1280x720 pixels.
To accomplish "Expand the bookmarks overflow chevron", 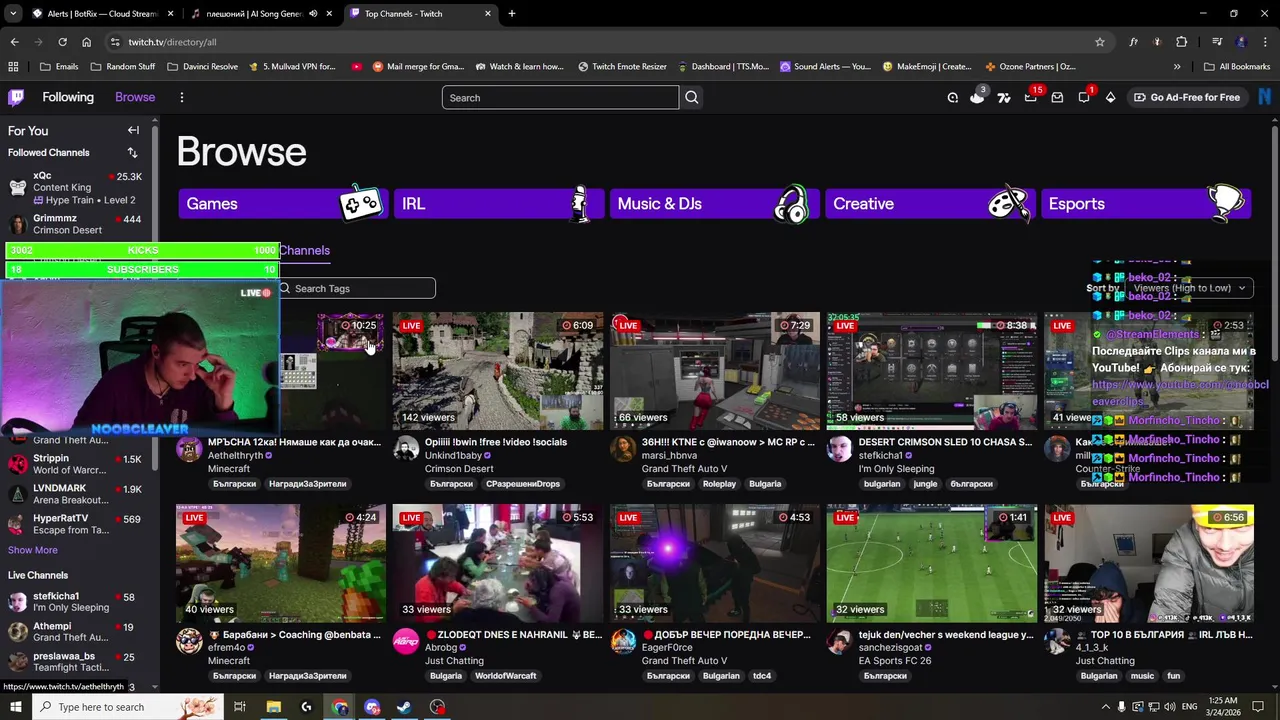I will [1177, 67].
